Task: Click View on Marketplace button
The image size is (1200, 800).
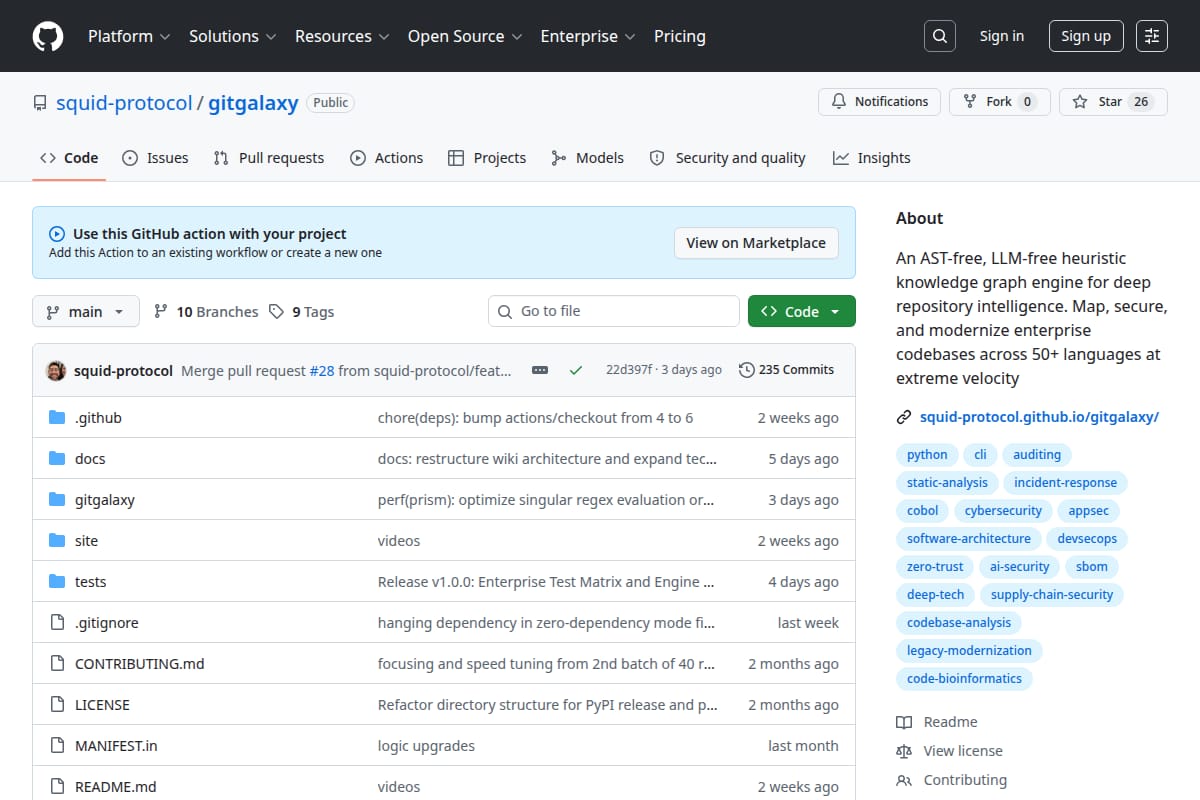Action: point(756,243)
